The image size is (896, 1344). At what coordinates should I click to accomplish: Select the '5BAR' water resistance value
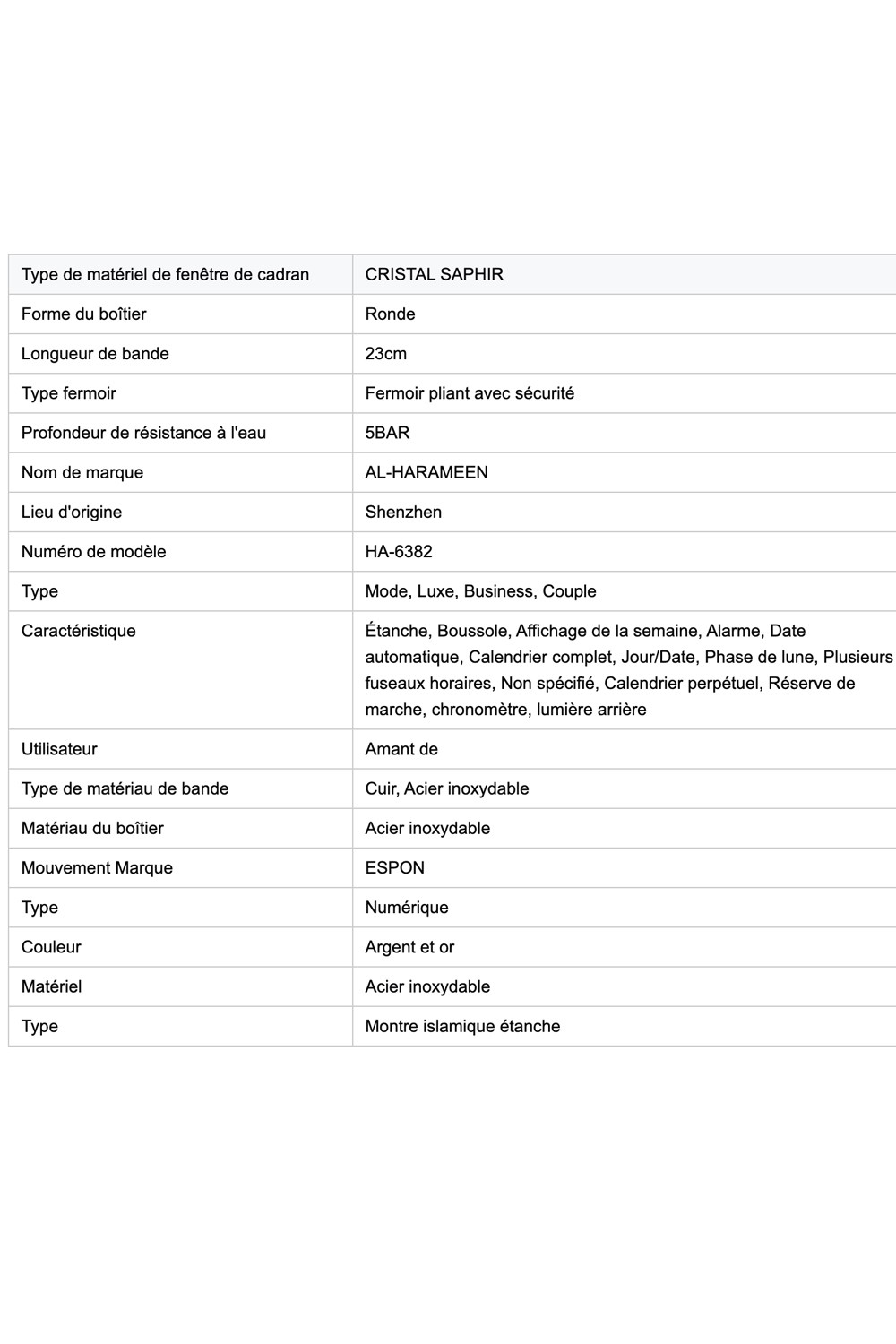pos(387,433)
